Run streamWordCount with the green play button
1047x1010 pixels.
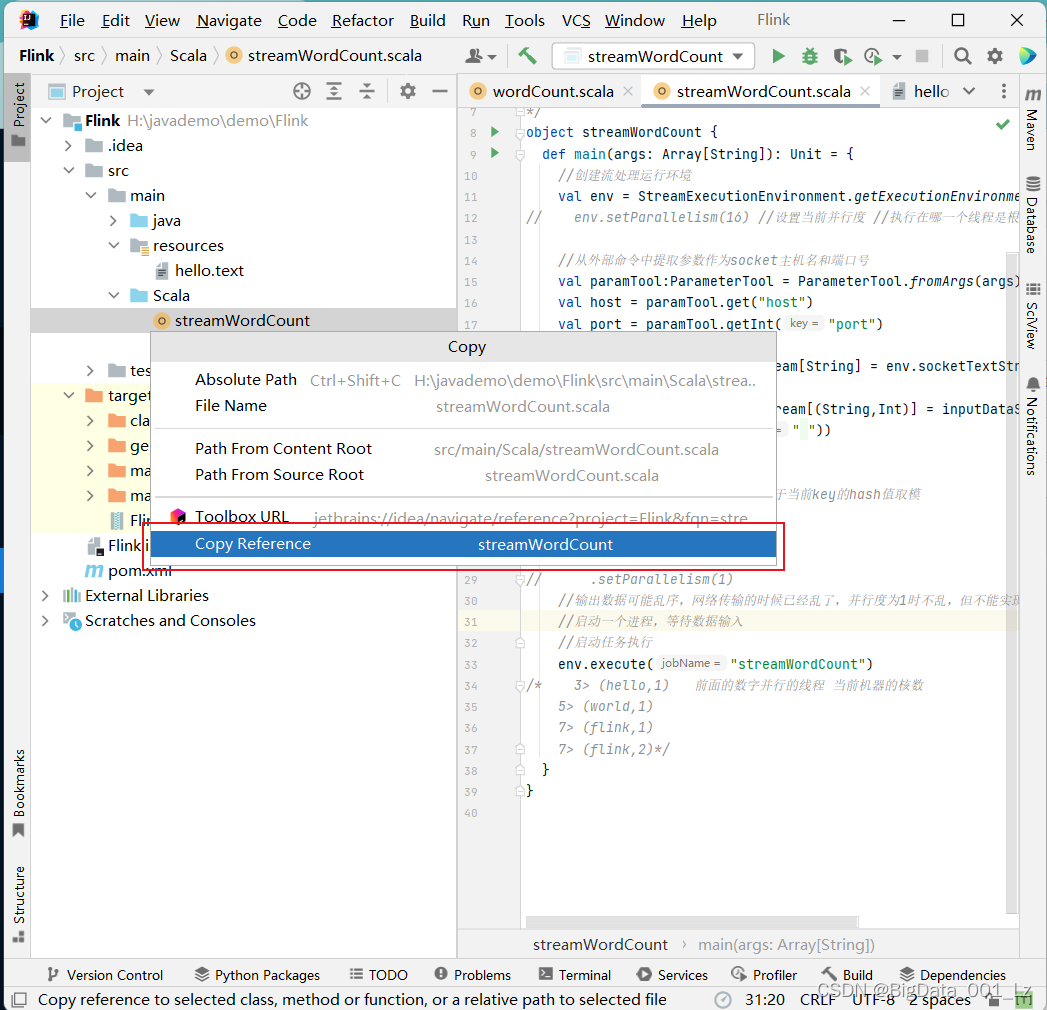click(778, 56)
